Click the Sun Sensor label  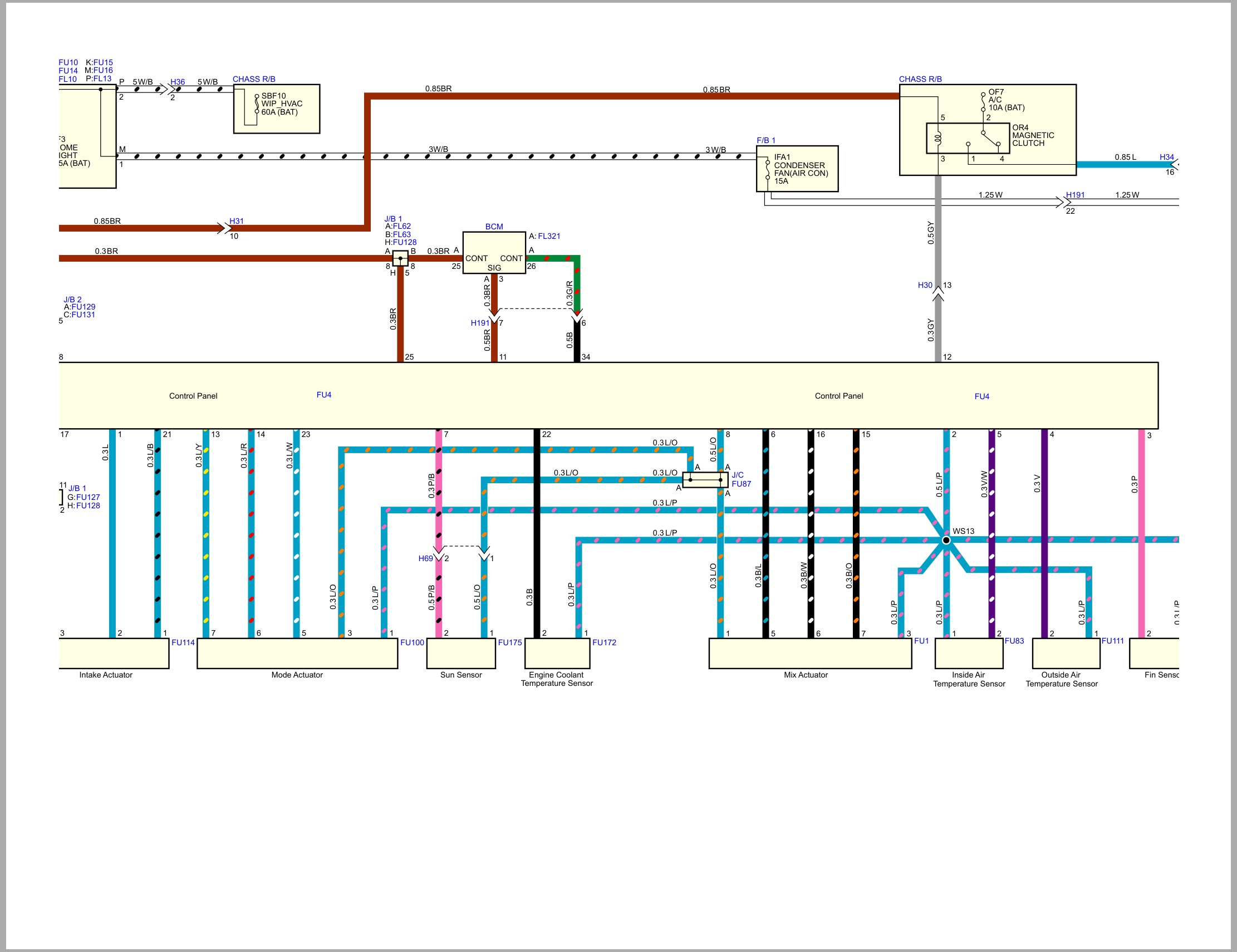pyautogui.click(x=461, y=675)
